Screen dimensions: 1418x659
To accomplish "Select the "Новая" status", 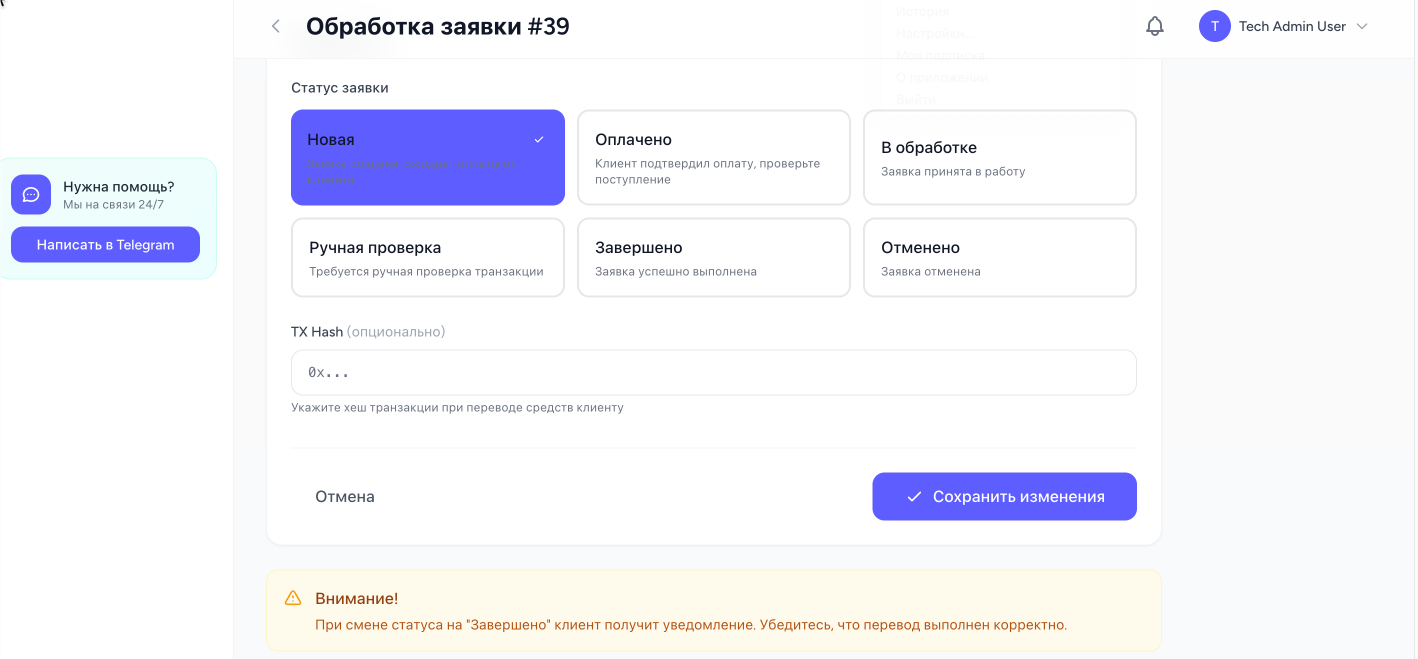I will (427, 157).
